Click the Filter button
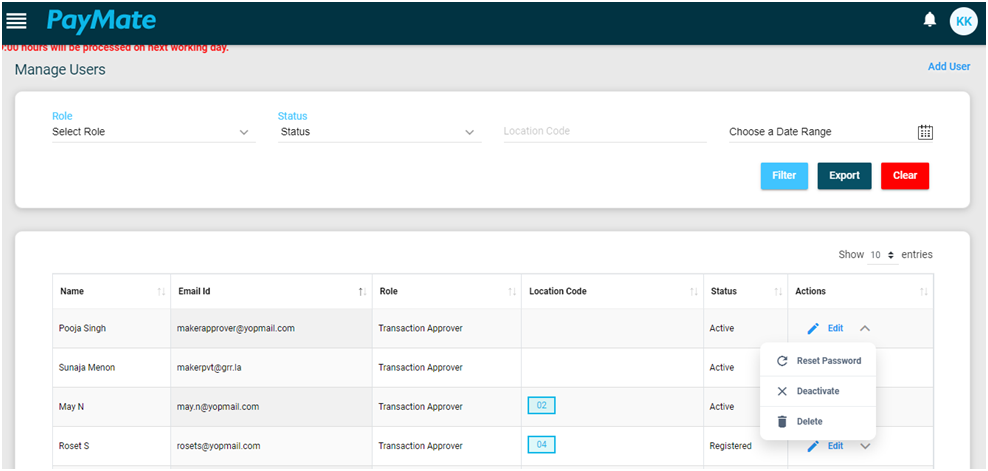This screenshot has height=471, width=988. click(784, 176)
